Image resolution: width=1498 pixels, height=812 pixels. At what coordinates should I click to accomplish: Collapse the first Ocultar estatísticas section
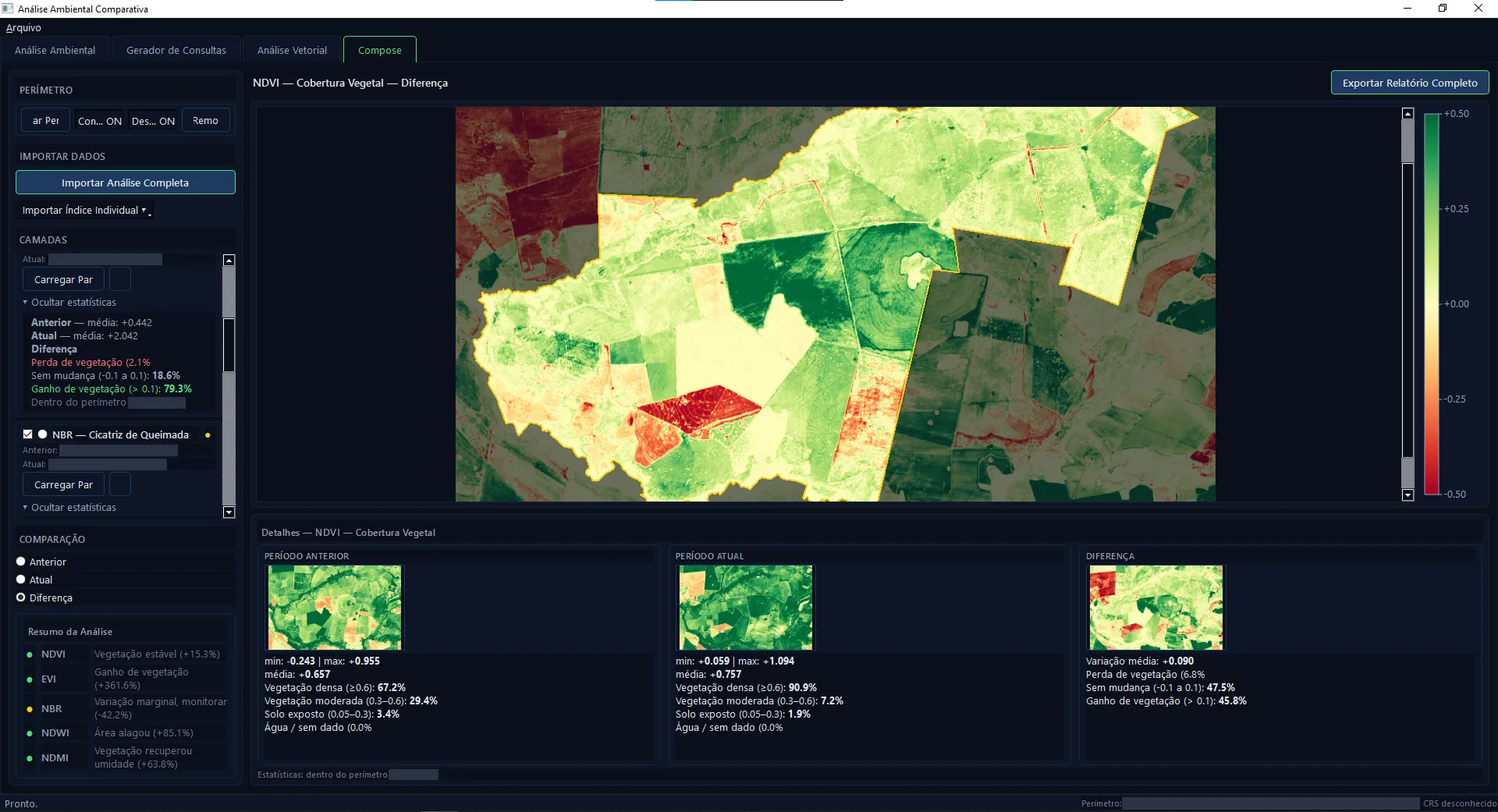click(69, 302)
